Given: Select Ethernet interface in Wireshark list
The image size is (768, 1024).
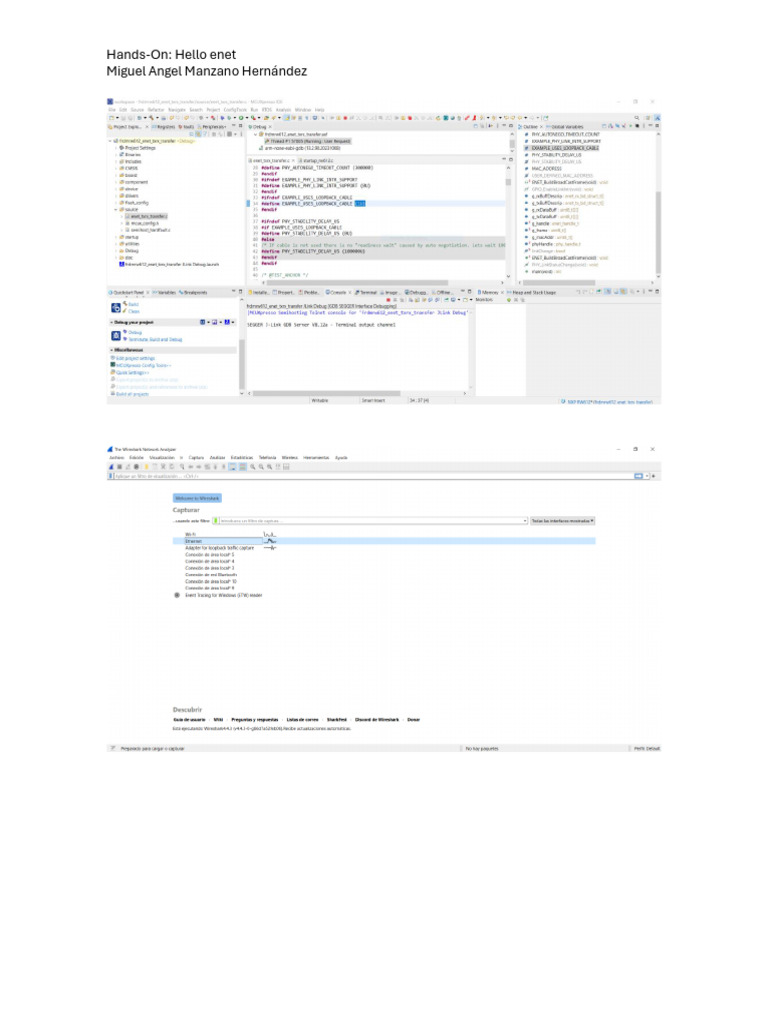Looking at the screenshot, I should tap(384, 541).
